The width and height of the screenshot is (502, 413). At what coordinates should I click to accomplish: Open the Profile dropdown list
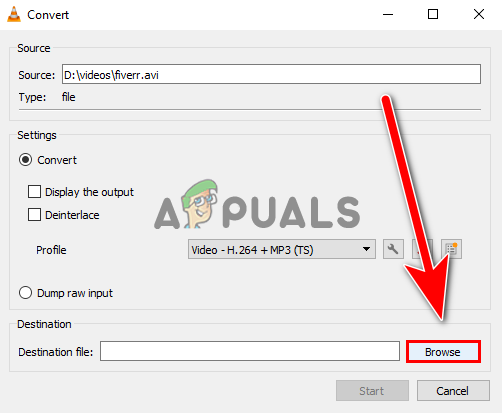pos(282,249)
